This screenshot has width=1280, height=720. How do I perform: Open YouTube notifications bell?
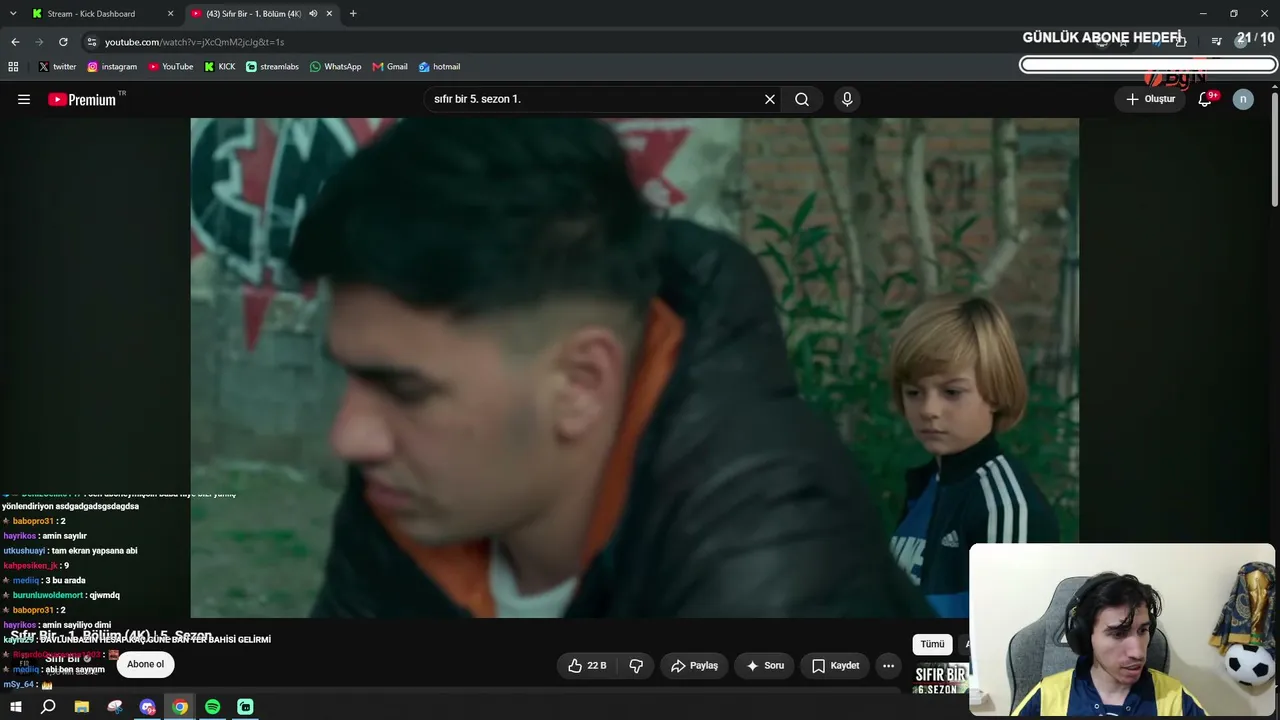1205,99
